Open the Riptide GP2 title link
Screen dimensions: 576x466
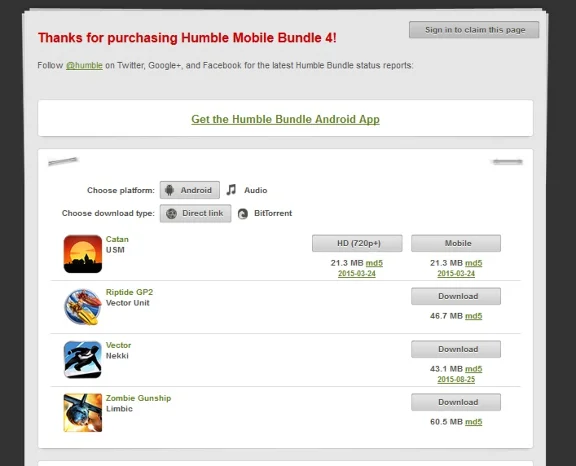[x=129, y=292]
